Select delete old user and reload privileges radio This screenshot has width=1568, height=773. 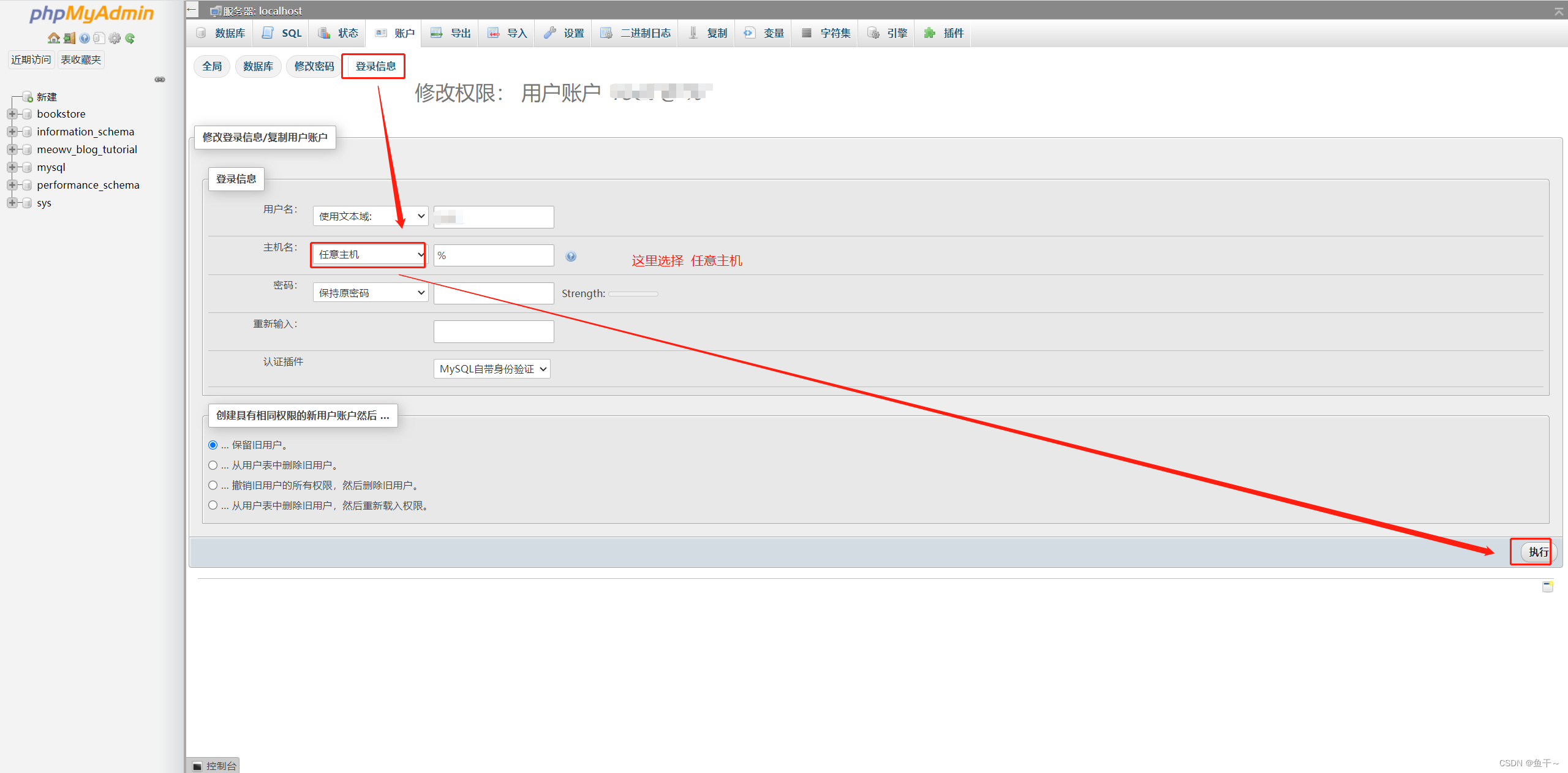pos(213,505)
